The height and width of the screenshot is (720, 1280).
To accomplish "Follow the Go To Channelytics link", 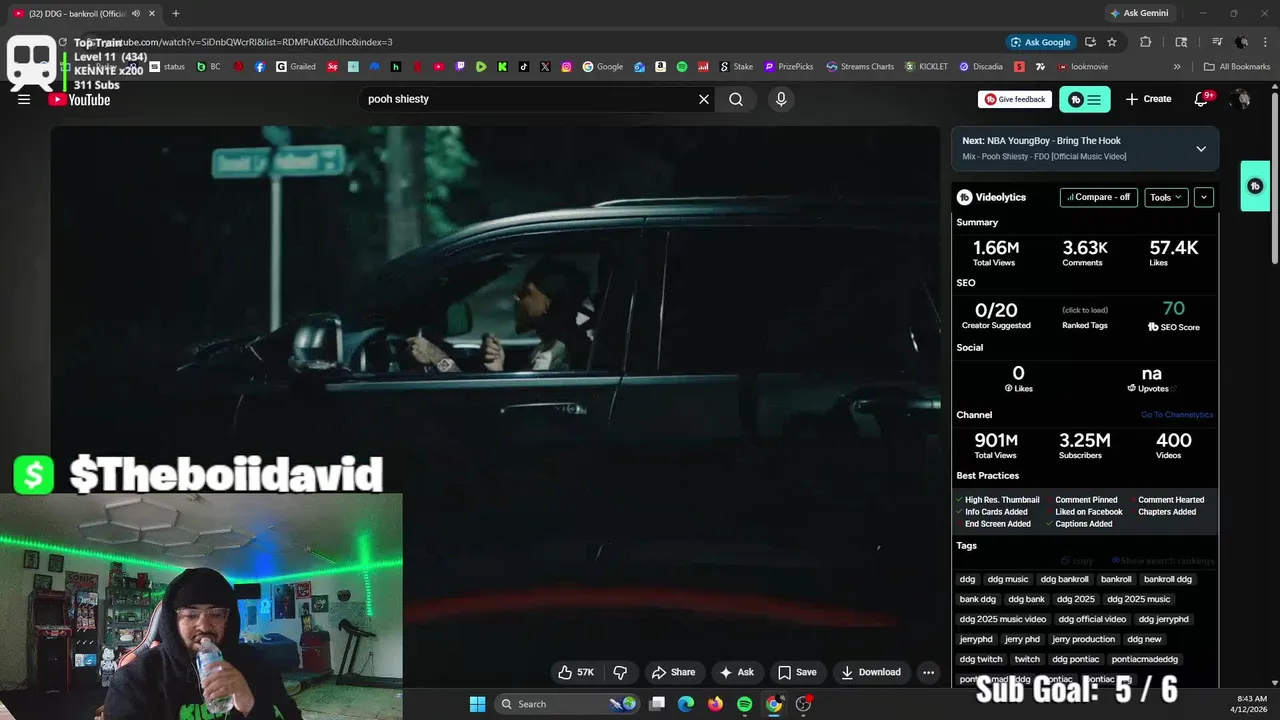I will (1177, 415).
